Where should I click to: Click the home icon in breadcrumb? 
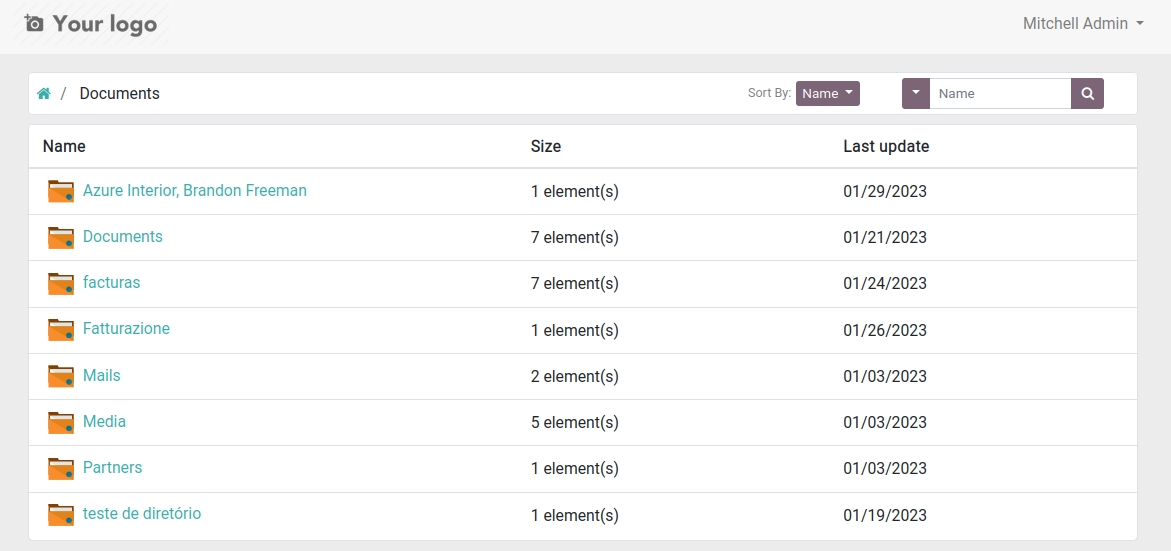44,94
